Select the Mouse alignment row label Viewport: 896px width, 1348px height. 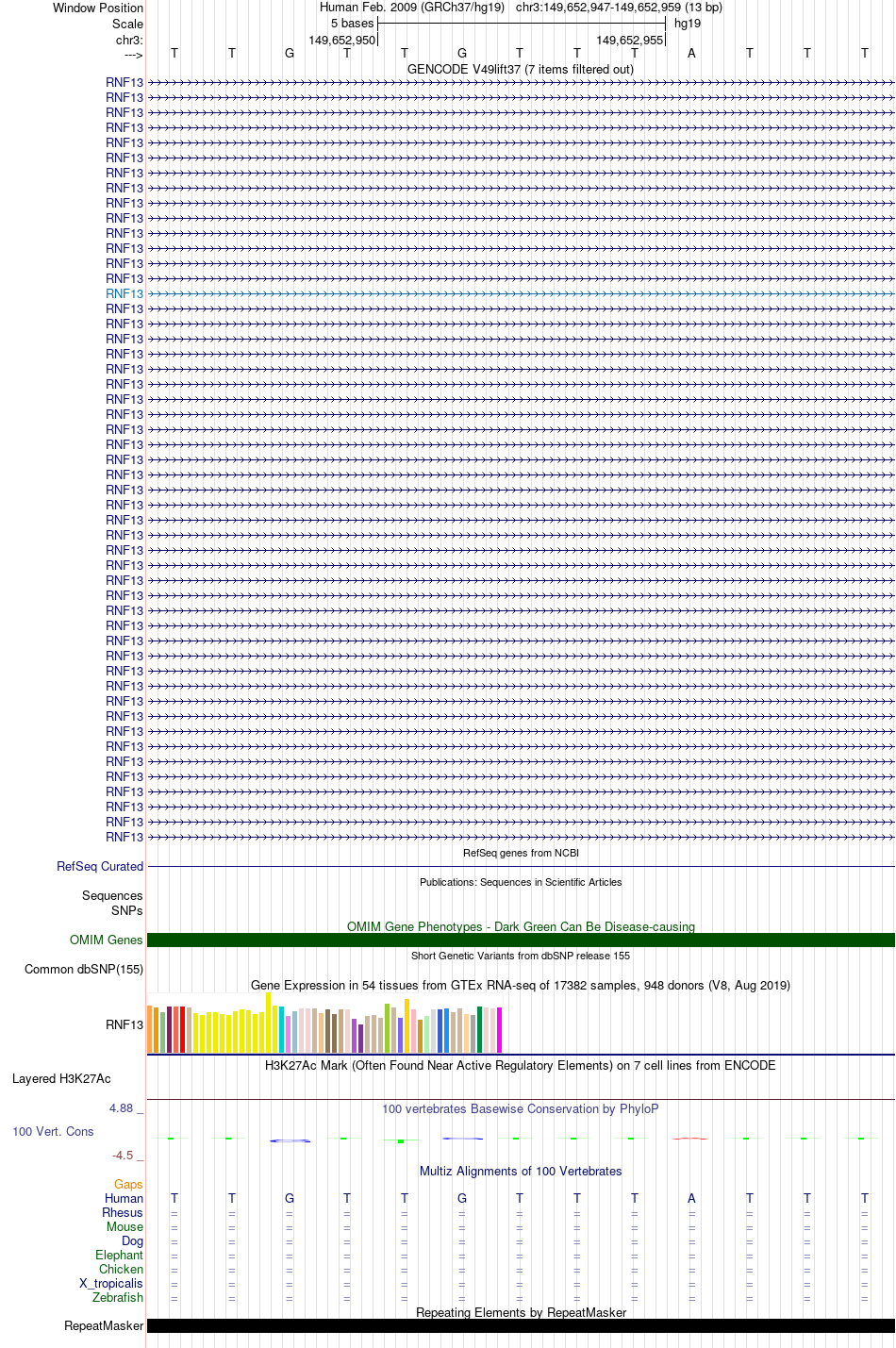[x=125, y=1226]
